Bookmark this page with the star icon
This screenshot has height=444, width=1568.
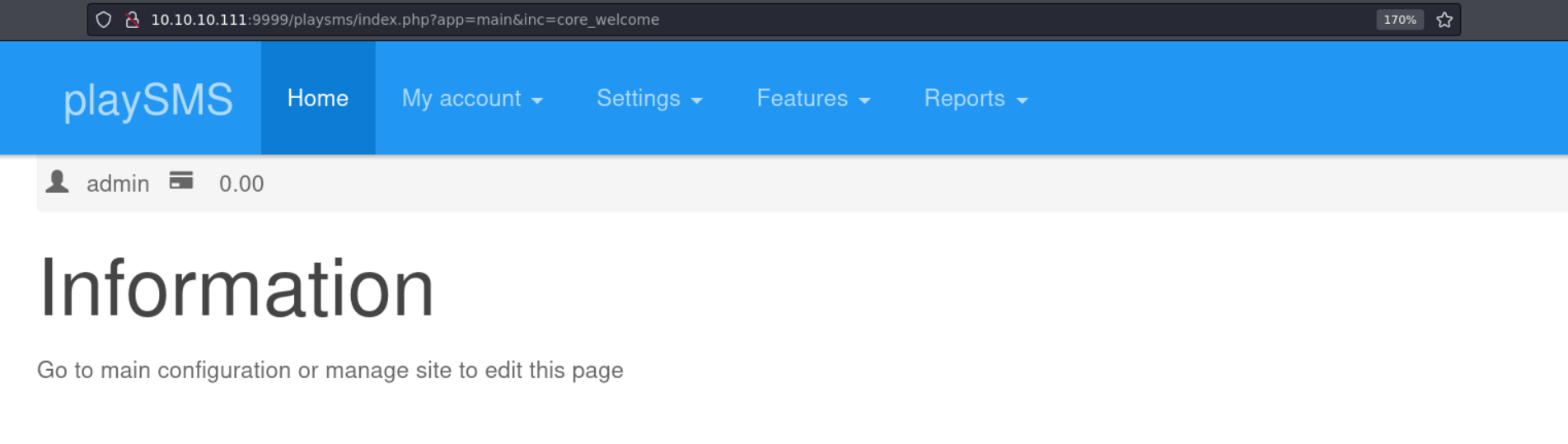tap(1444, 20)
